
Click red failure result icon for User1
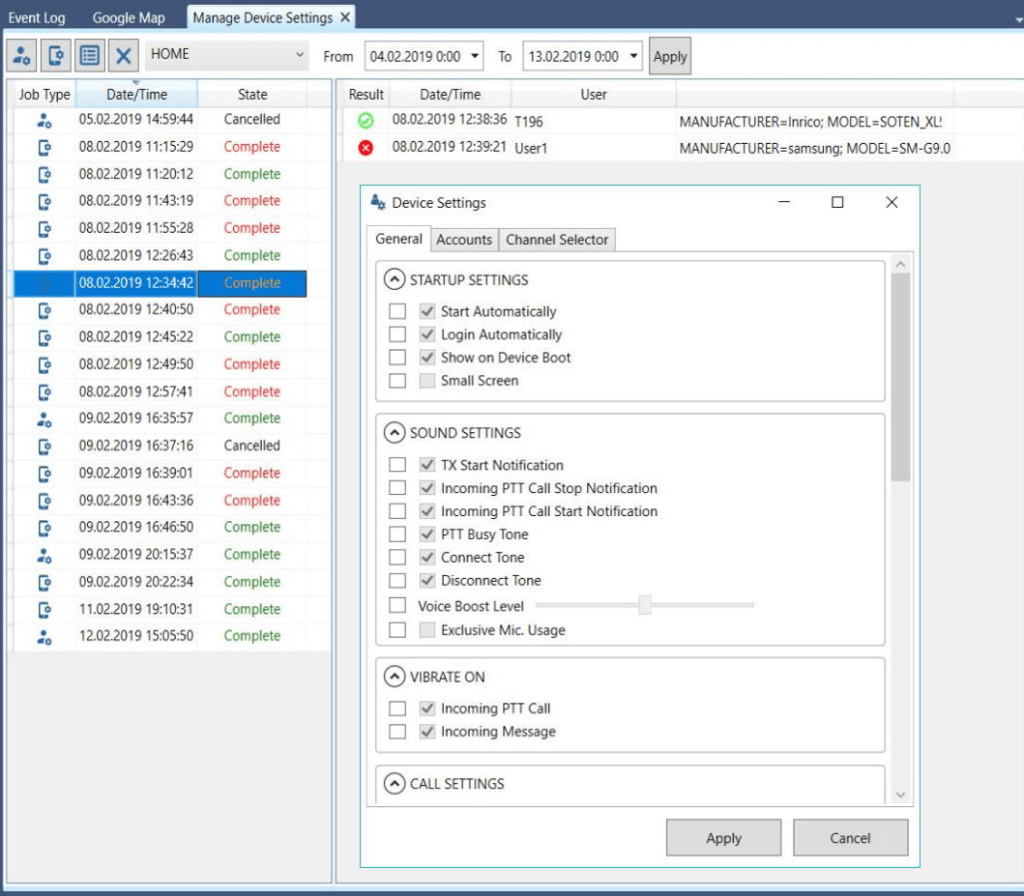point(366,148)
